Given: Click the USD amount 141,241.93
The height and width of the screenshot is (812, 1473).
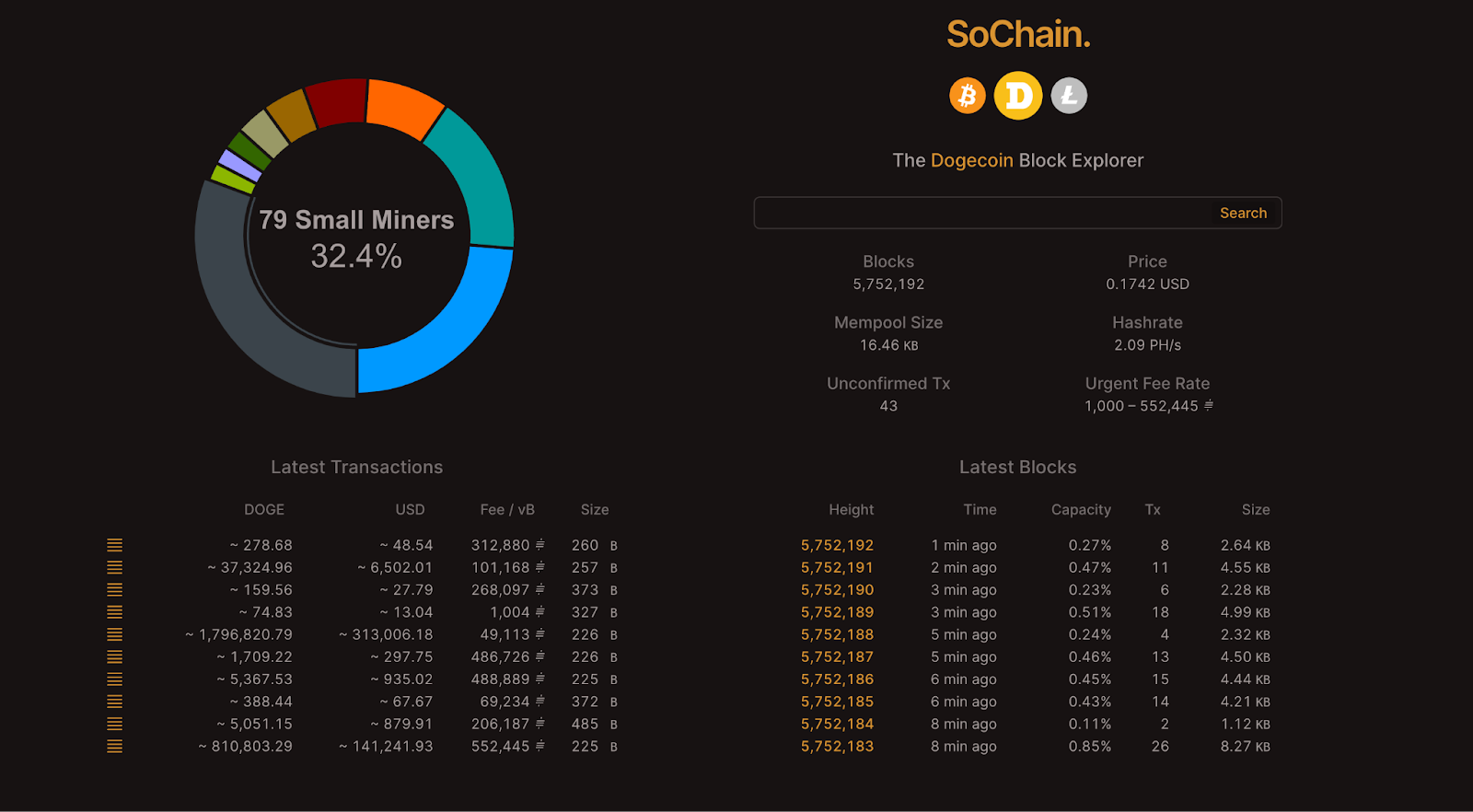Looking at the screenshot, I should (386, 747).
